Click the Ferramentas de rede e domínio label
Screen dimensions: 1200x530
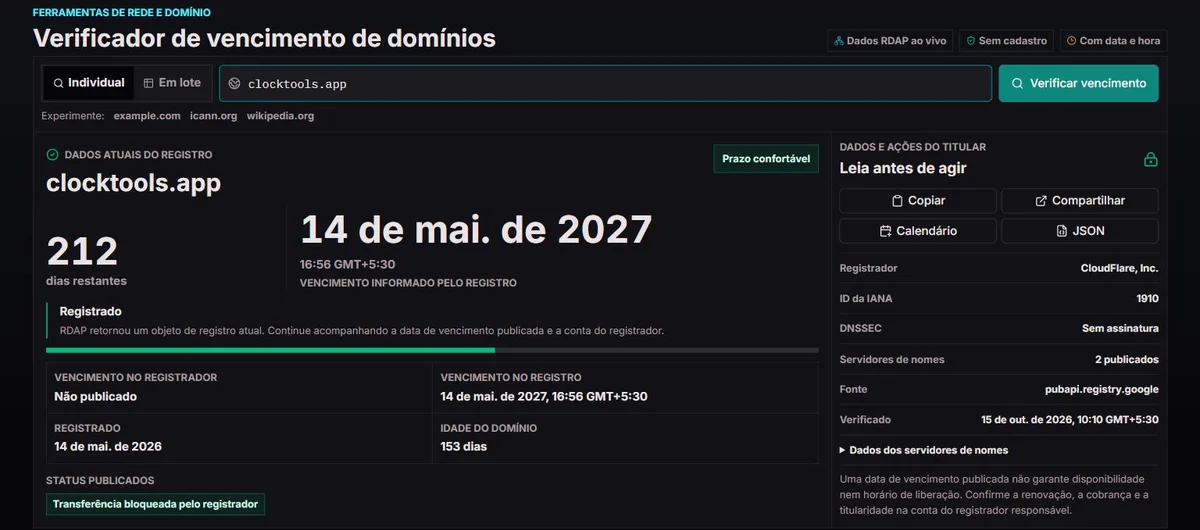pos(122,13)
